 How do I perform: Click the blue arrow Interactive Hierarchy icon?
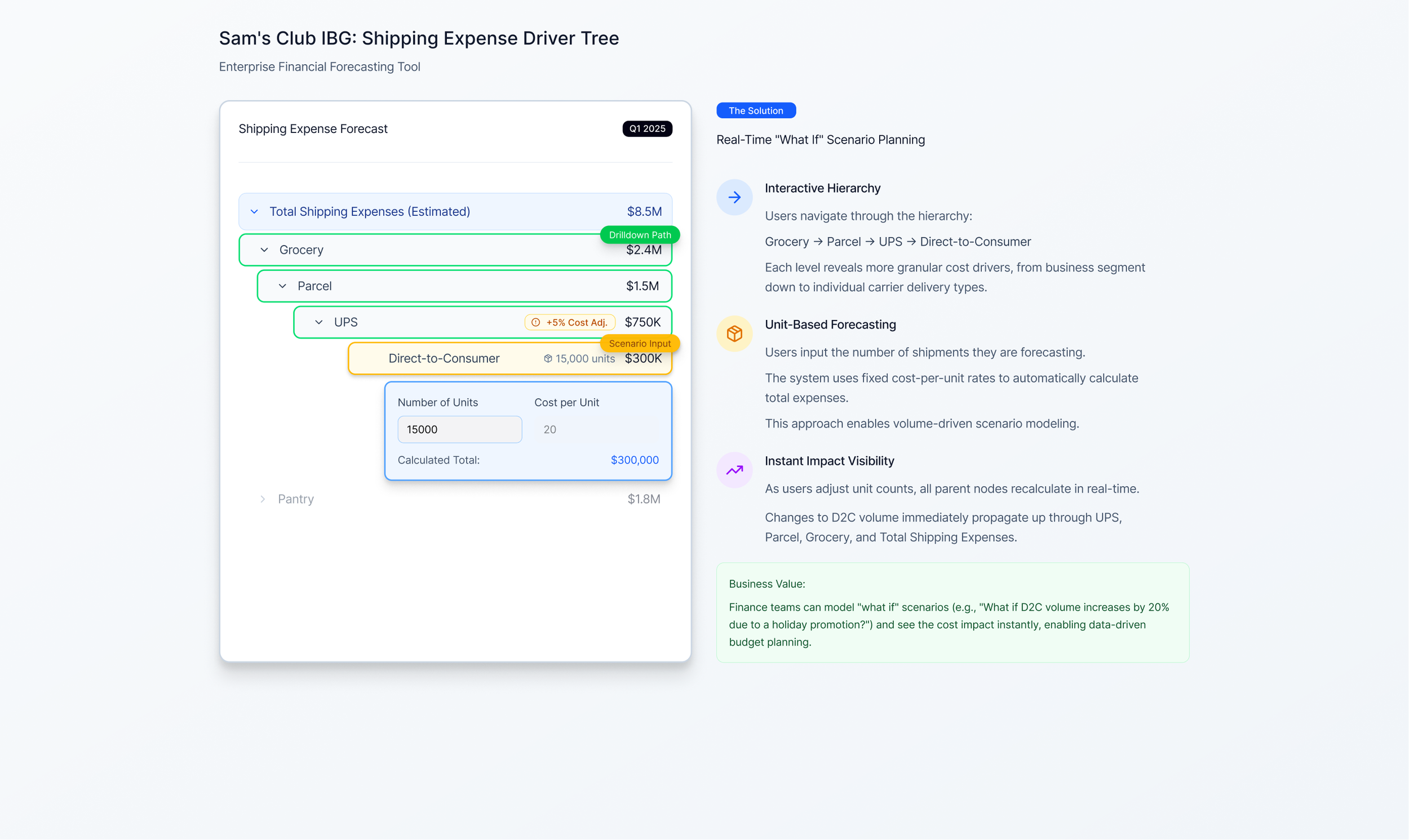[734, 198]
